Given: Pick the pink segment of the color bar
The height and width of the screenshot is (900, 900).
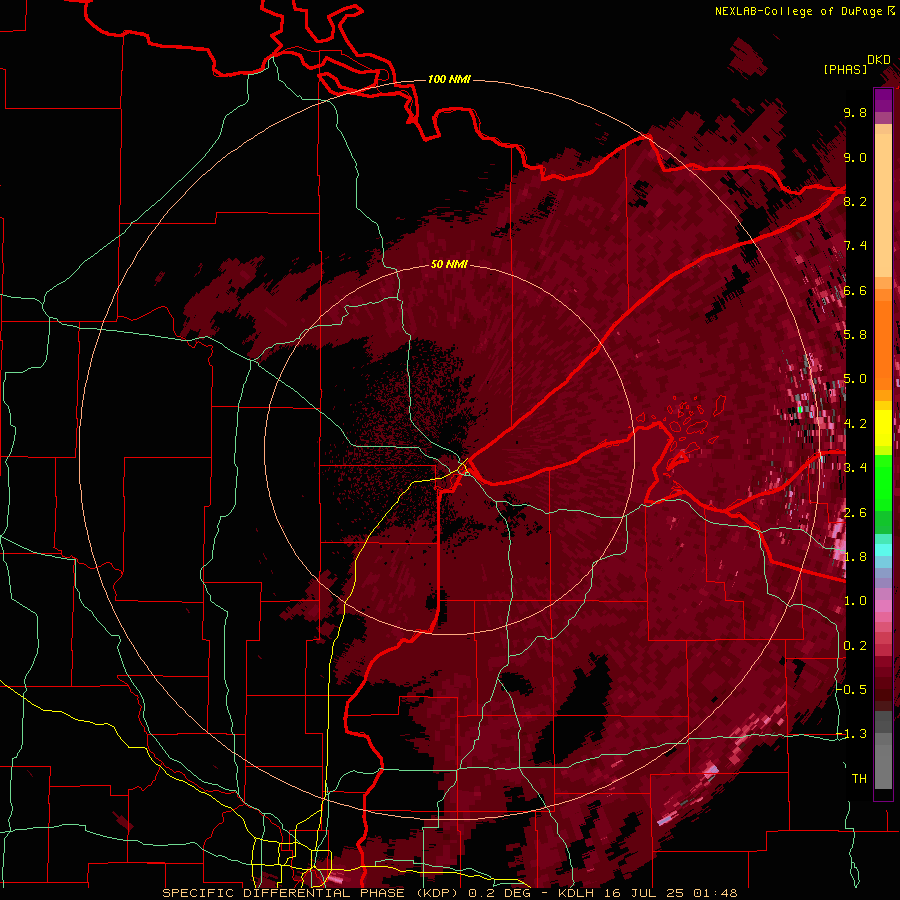Looking at the screenshot, I should click(883, 606).
